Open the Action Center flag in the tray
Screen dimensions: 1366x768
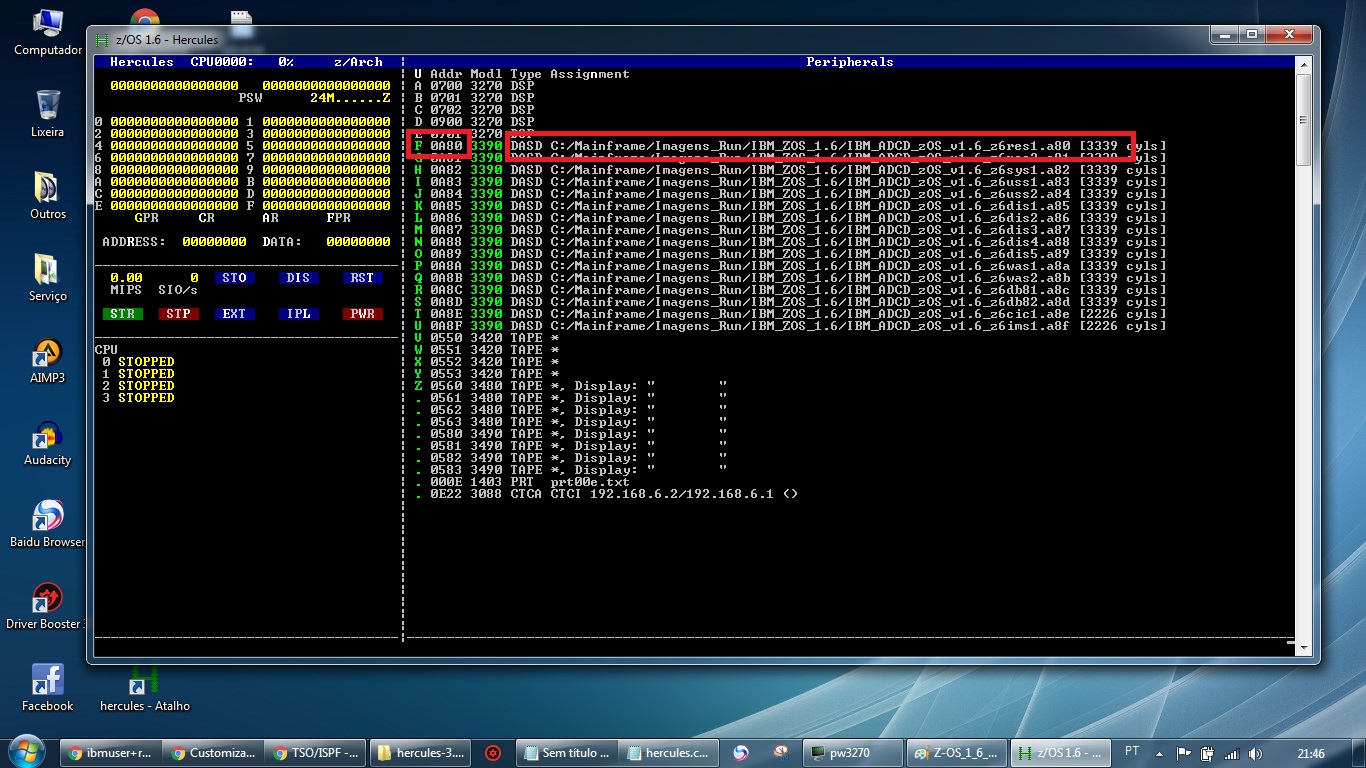coord(1184,753)
